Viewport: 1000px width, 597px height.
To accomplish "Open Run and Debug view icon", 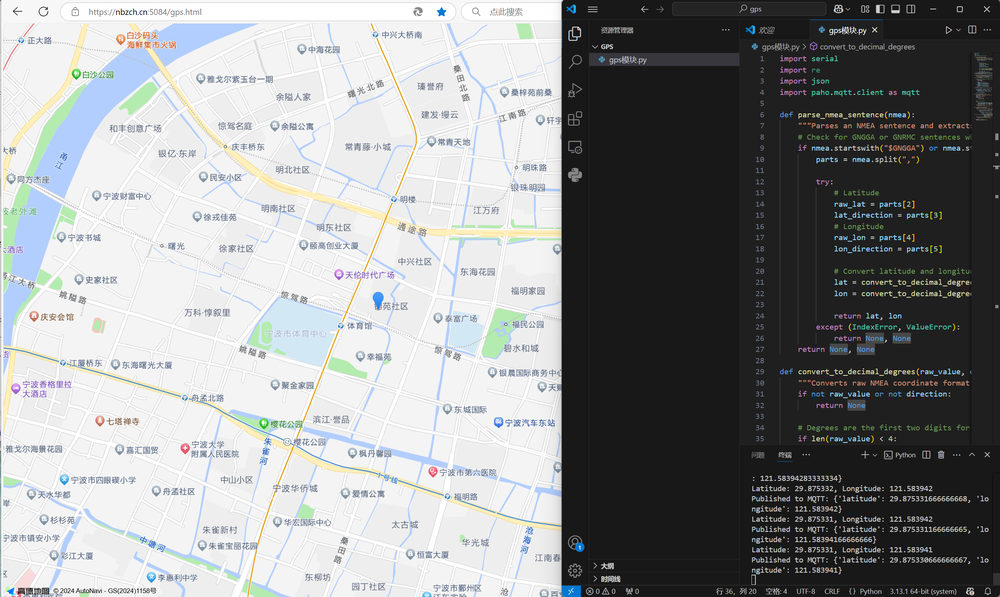I will click(575, 90).
